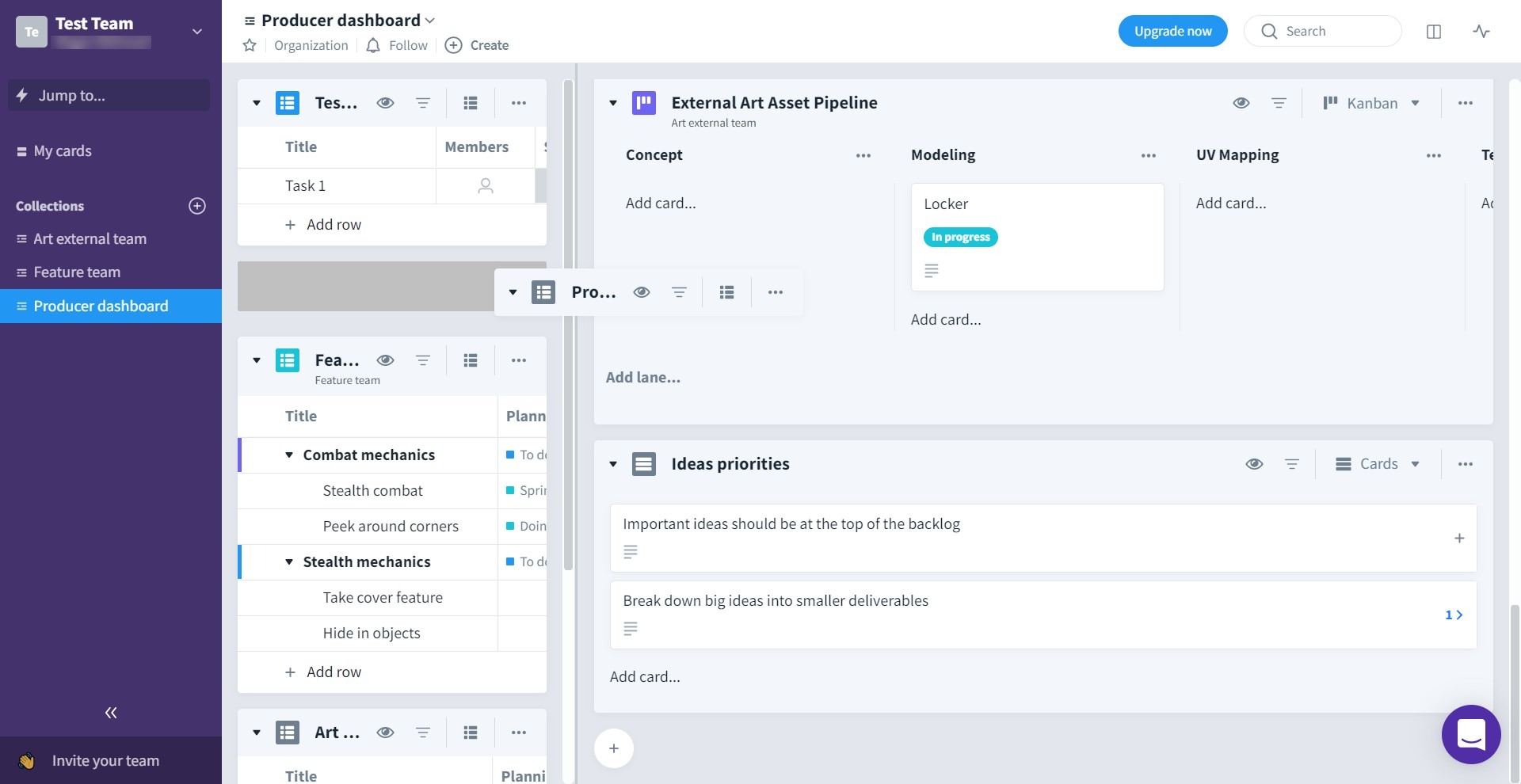Add row in Tes... board
The image size is (1521, 784).
324,225
